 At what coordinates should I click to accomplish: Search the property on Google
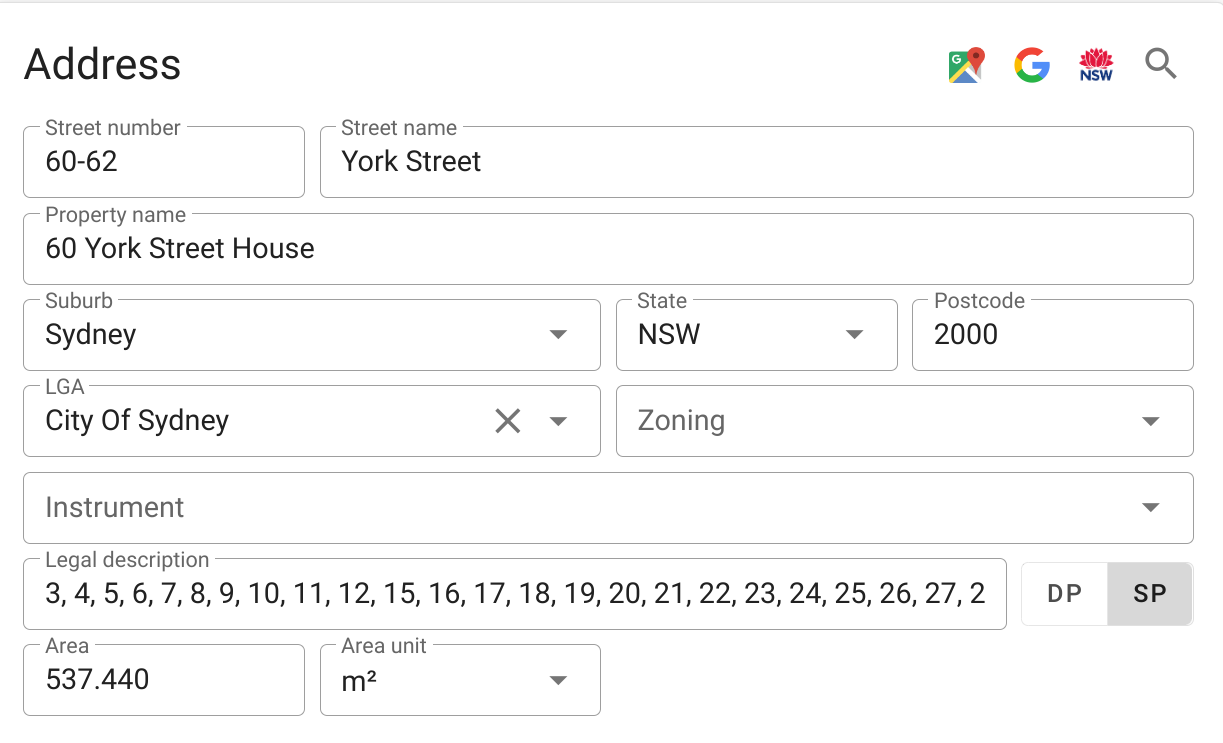point(1031,64)
